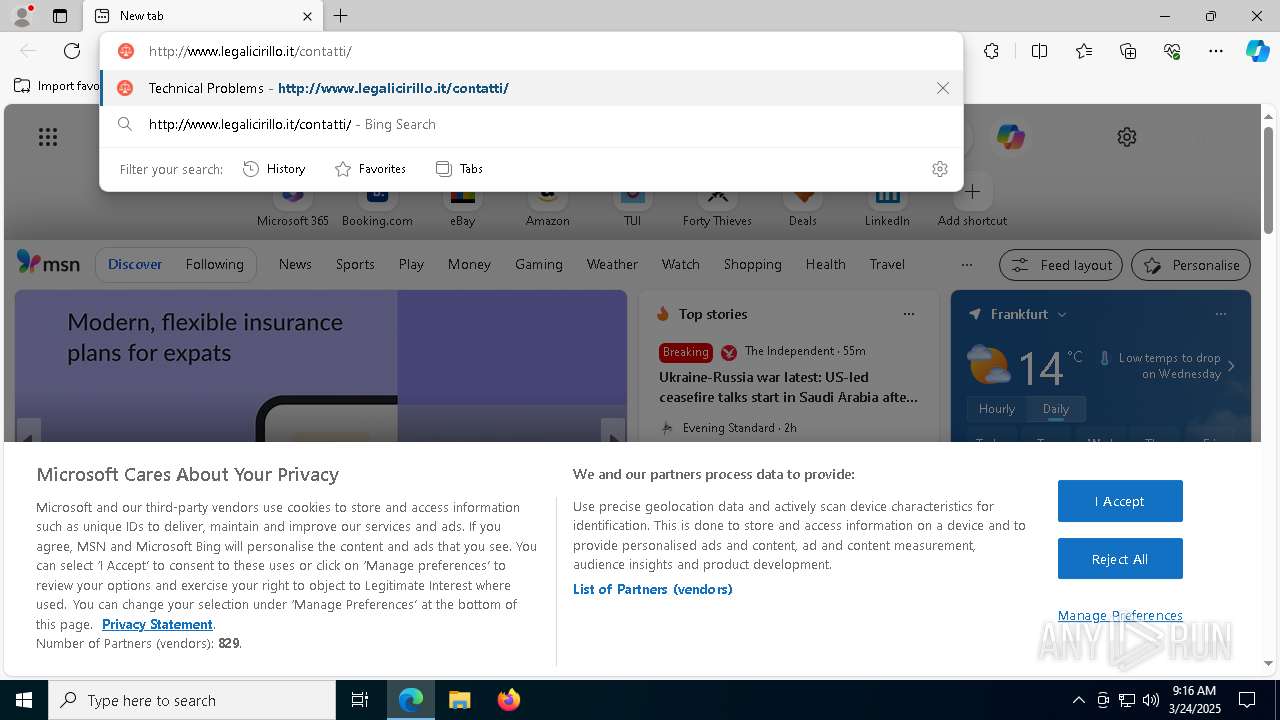Open the page settings gear
Viewport: 1280px width, 720px height.
pos(1127,137)
